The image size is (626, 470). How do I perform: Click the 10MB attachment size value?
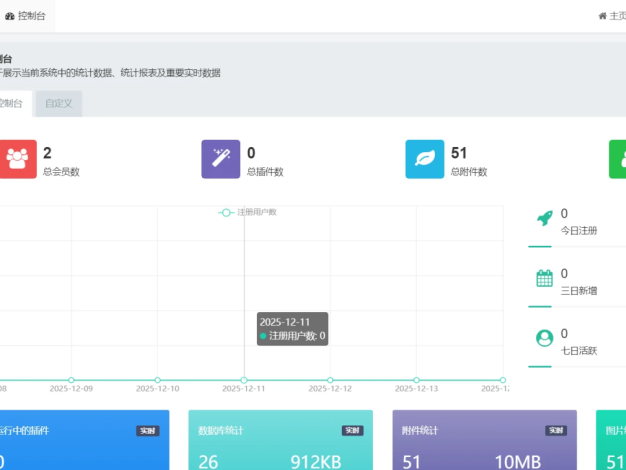518,462
